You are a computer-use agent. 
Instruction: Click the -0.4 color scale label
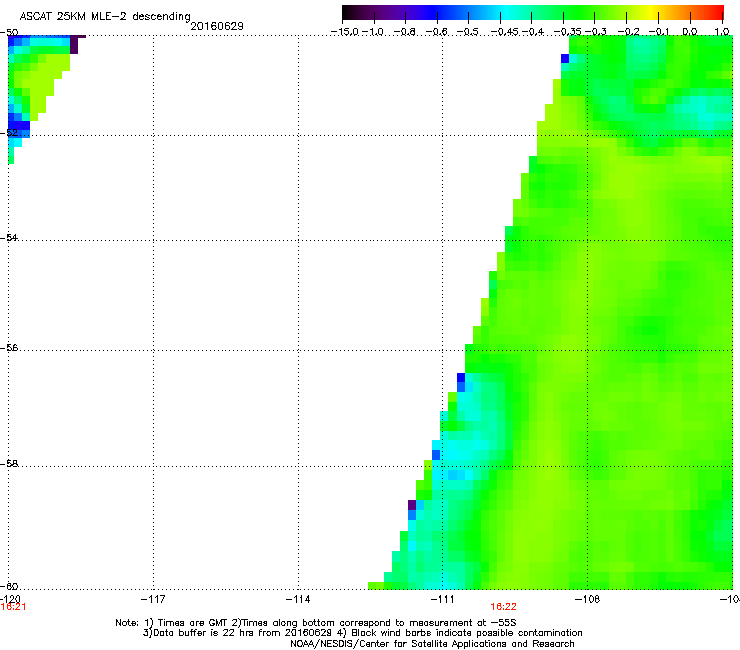click(532, 32)
